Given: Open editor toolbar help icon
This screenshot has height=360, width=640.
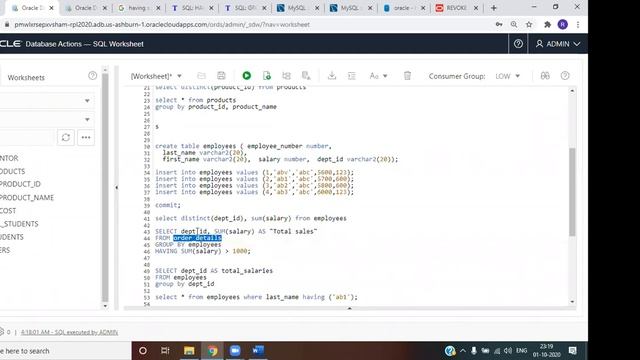Looking at the screenshot, I should pos(565,76).
